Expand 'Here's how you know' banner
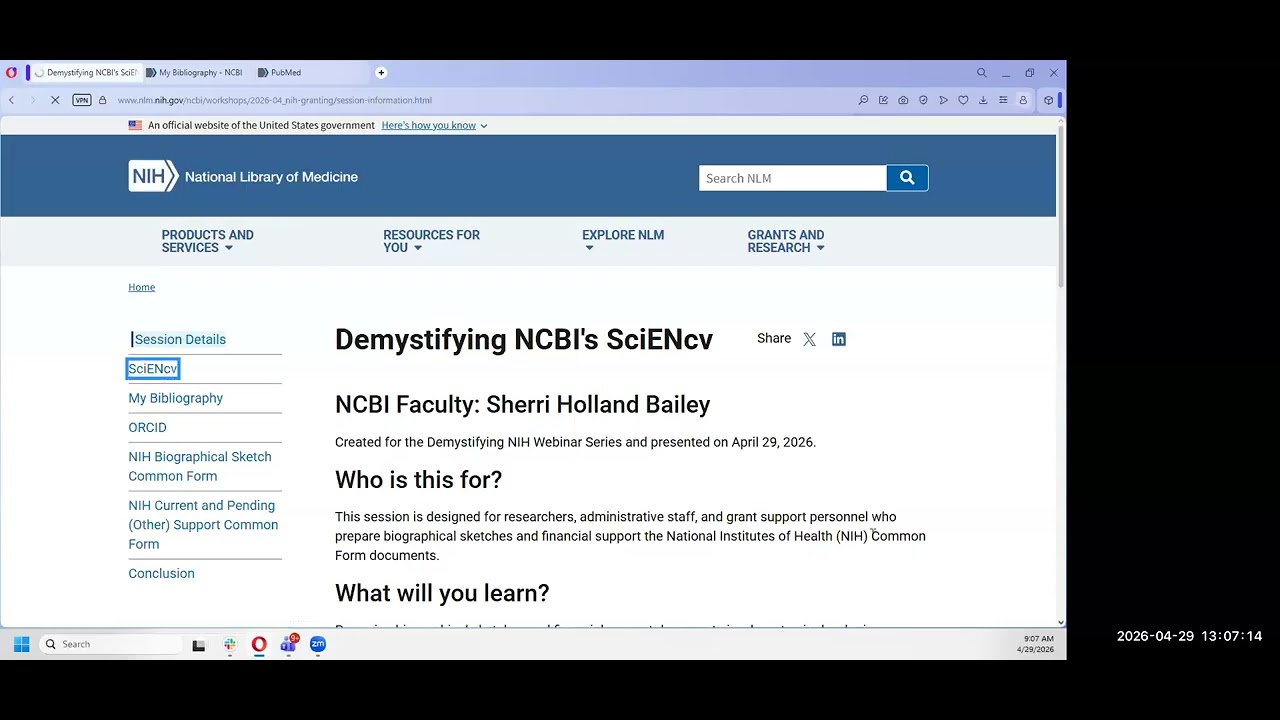 (x=434, y=125)
